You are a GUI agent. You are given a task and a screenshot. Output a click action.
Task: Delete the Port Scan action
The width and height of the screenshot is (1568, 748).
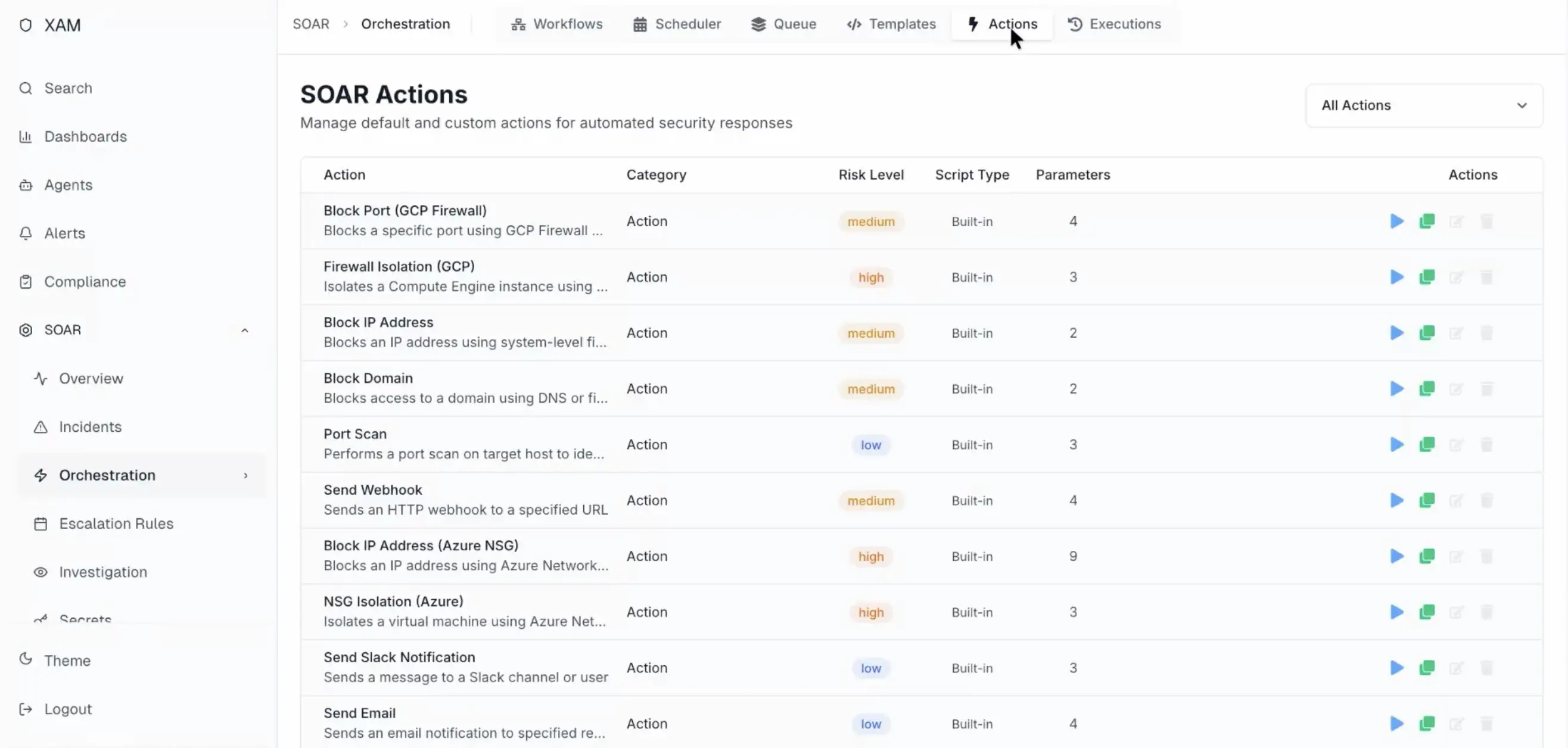pos(1487,444)
